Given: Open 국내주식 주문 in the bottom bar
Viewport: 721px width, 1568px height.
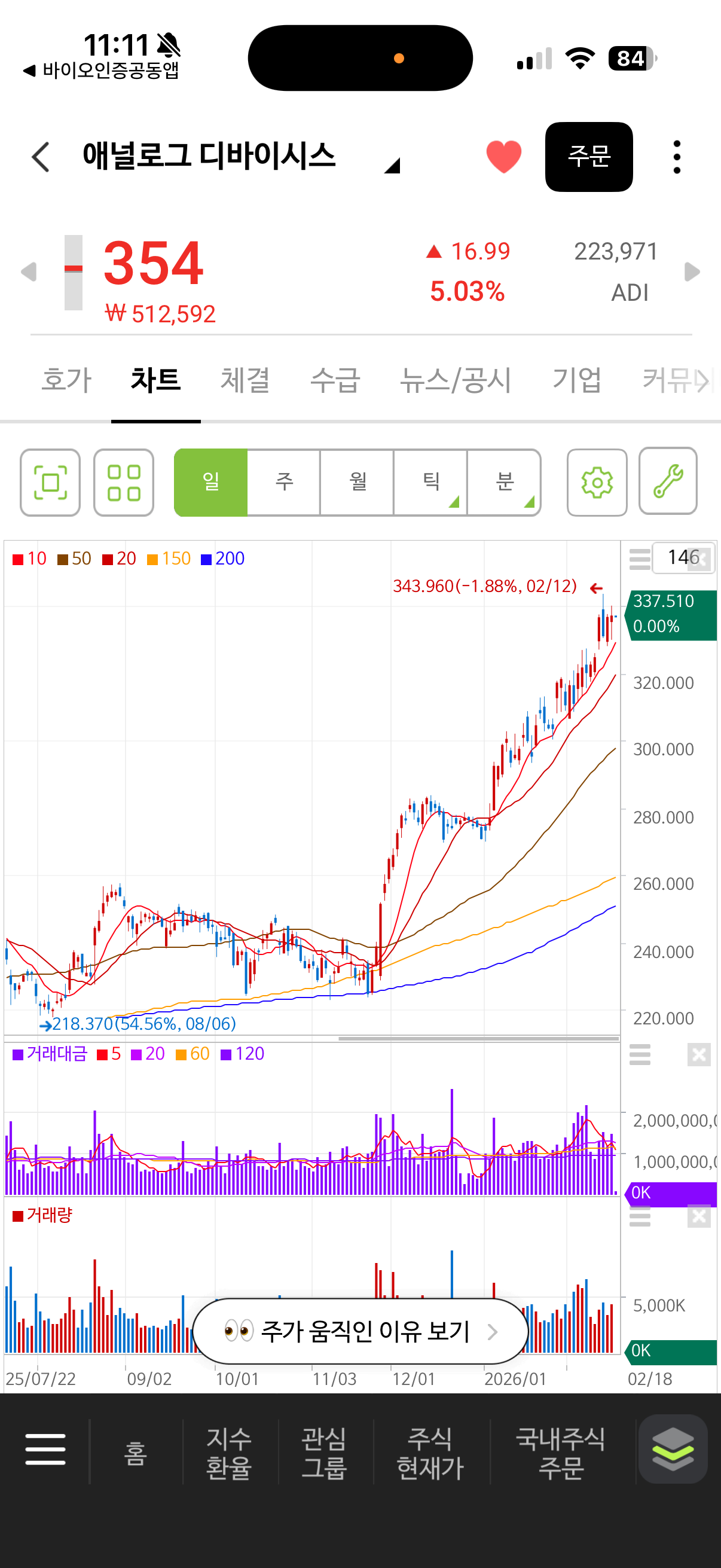Looking at the screenshot, I should click(561, 1454).
